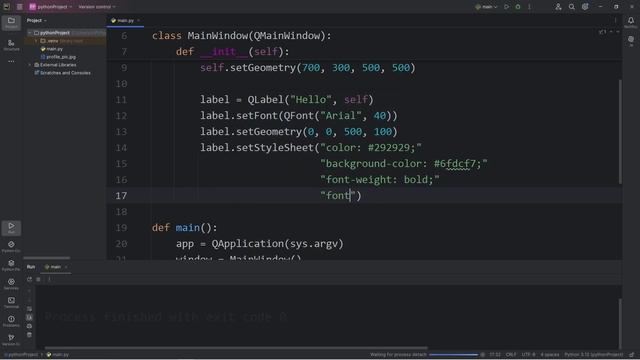Open editor tabs options menu

[616, 20]
